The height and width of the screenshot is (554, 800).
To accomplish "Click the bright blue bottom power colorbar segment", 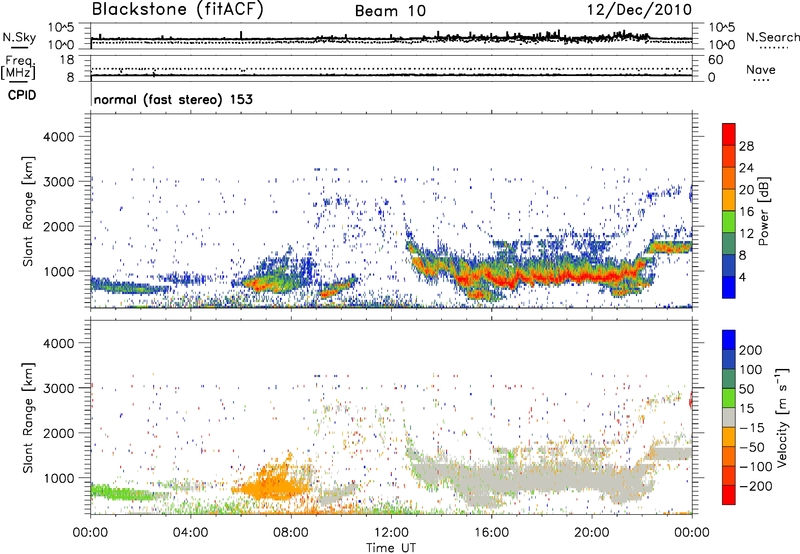I will click(729, 287).
